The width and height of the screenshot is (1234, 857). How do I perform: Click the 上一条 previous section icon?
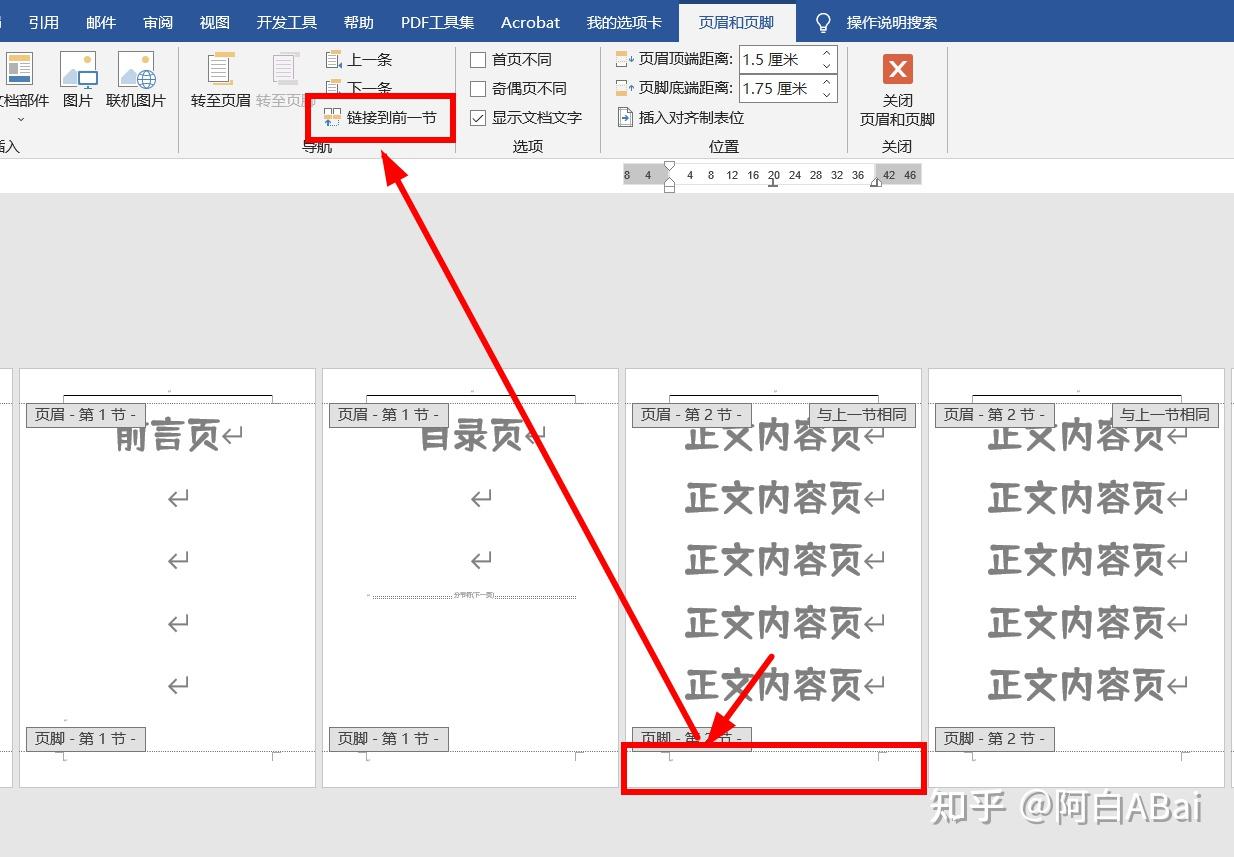pyautogui.click(x=334, y=60)
